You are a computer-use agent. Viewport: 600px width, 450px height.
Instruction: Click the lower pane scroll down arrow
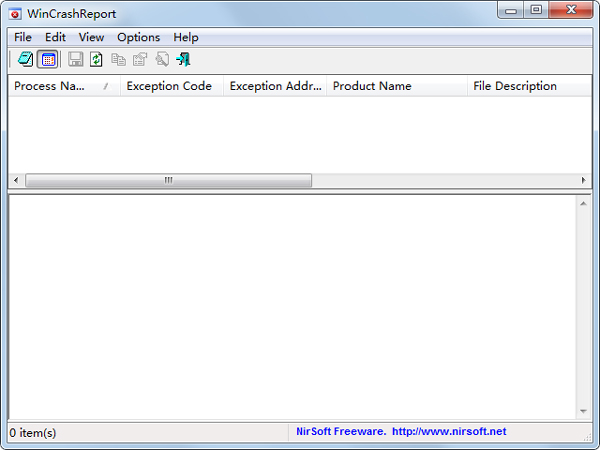(584, 411)
